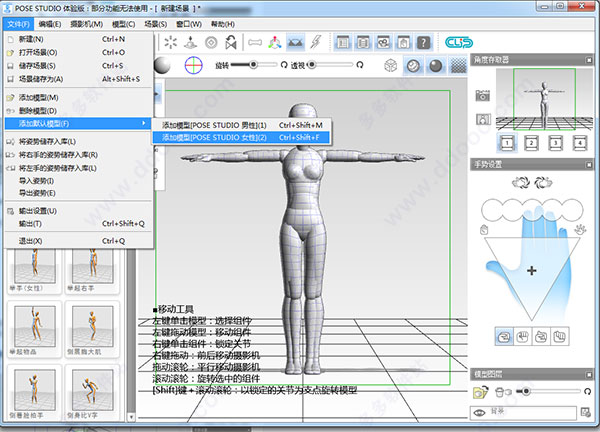Adjust the 旋转 rotation slider handle
The width and height of the screenshot is (600, 432).
(x=253, y=65)
